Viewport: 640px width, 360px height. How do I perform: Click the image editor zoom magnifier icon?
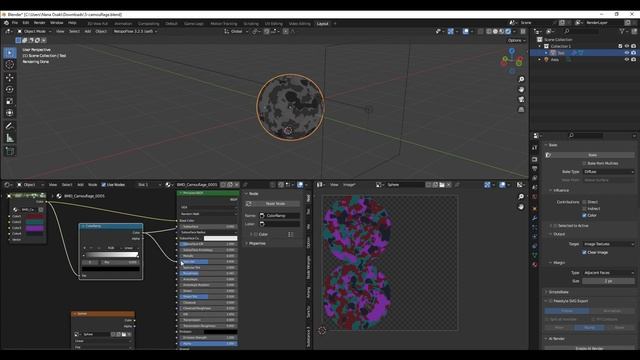tap(521, 197)
